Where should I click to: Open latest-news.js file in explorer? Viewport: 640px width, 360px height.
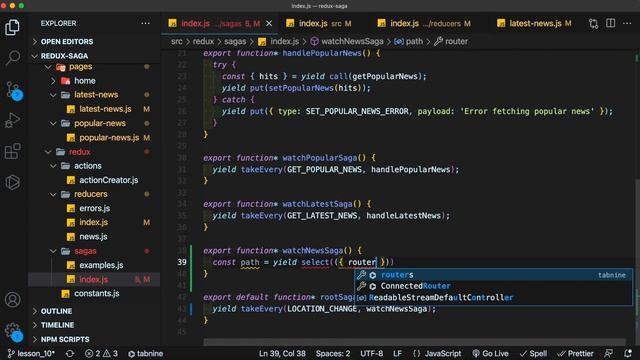[105, 109]
